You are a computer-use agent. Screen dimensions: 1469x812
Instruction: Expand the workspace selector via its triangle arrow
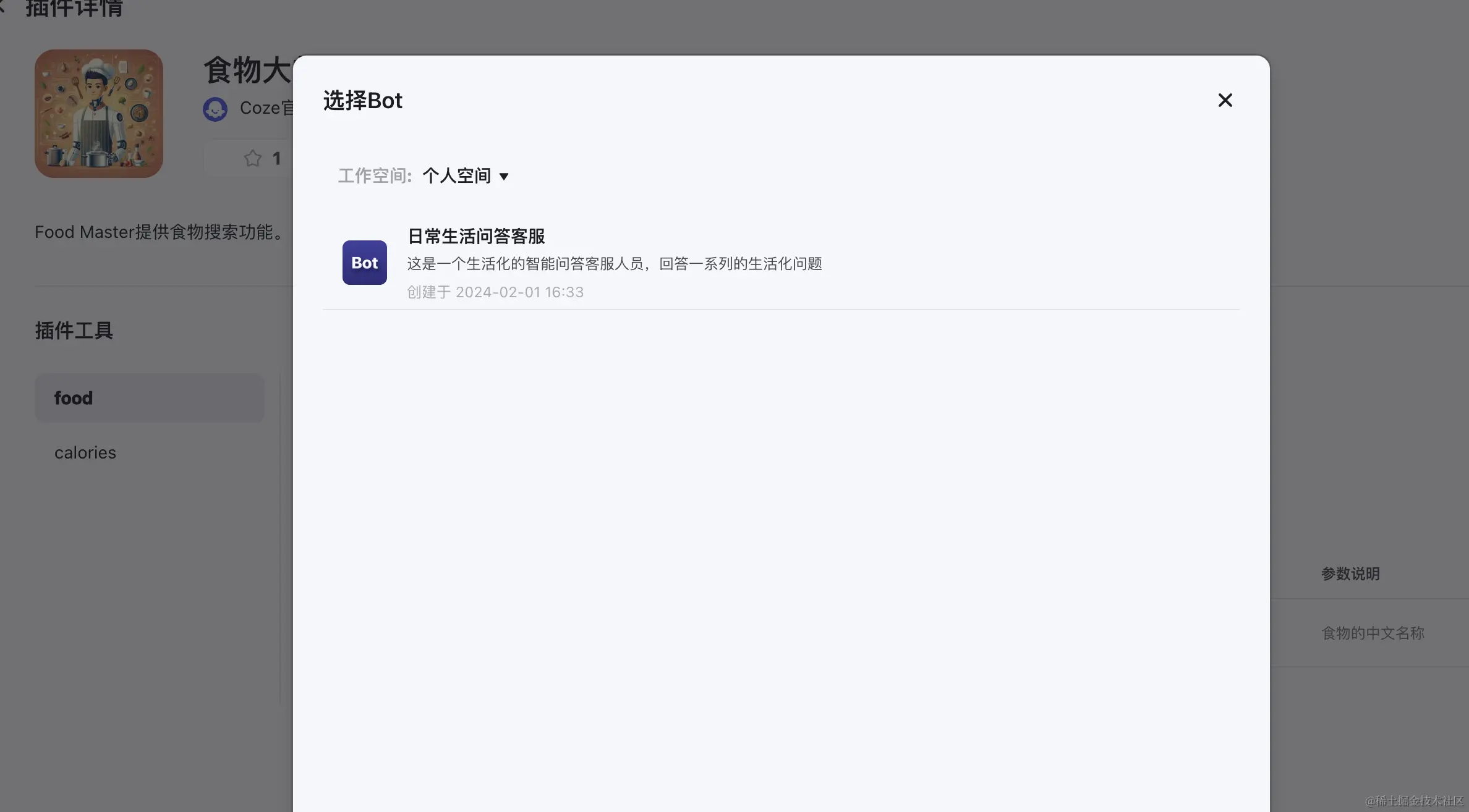pyautogui.click(x=505, y=177)
